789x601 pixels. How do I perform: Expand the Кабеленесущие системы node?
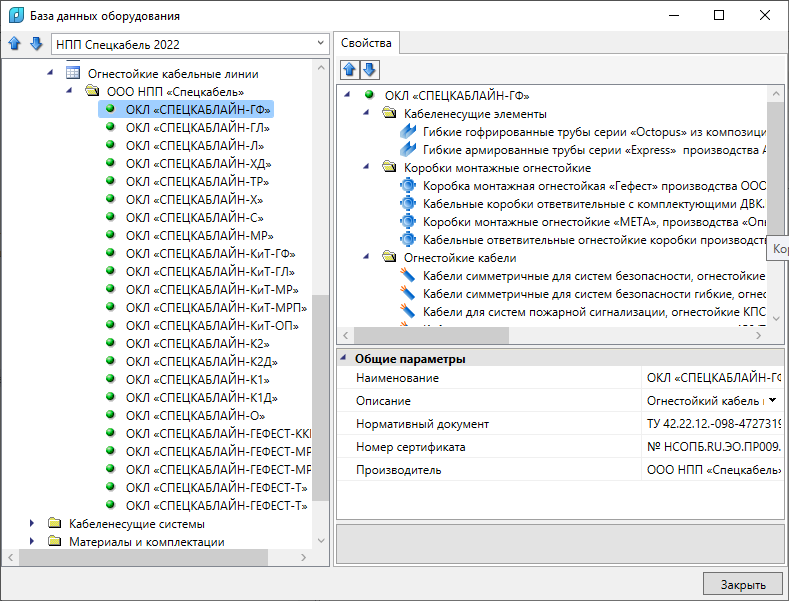click(x=32, y=523)
